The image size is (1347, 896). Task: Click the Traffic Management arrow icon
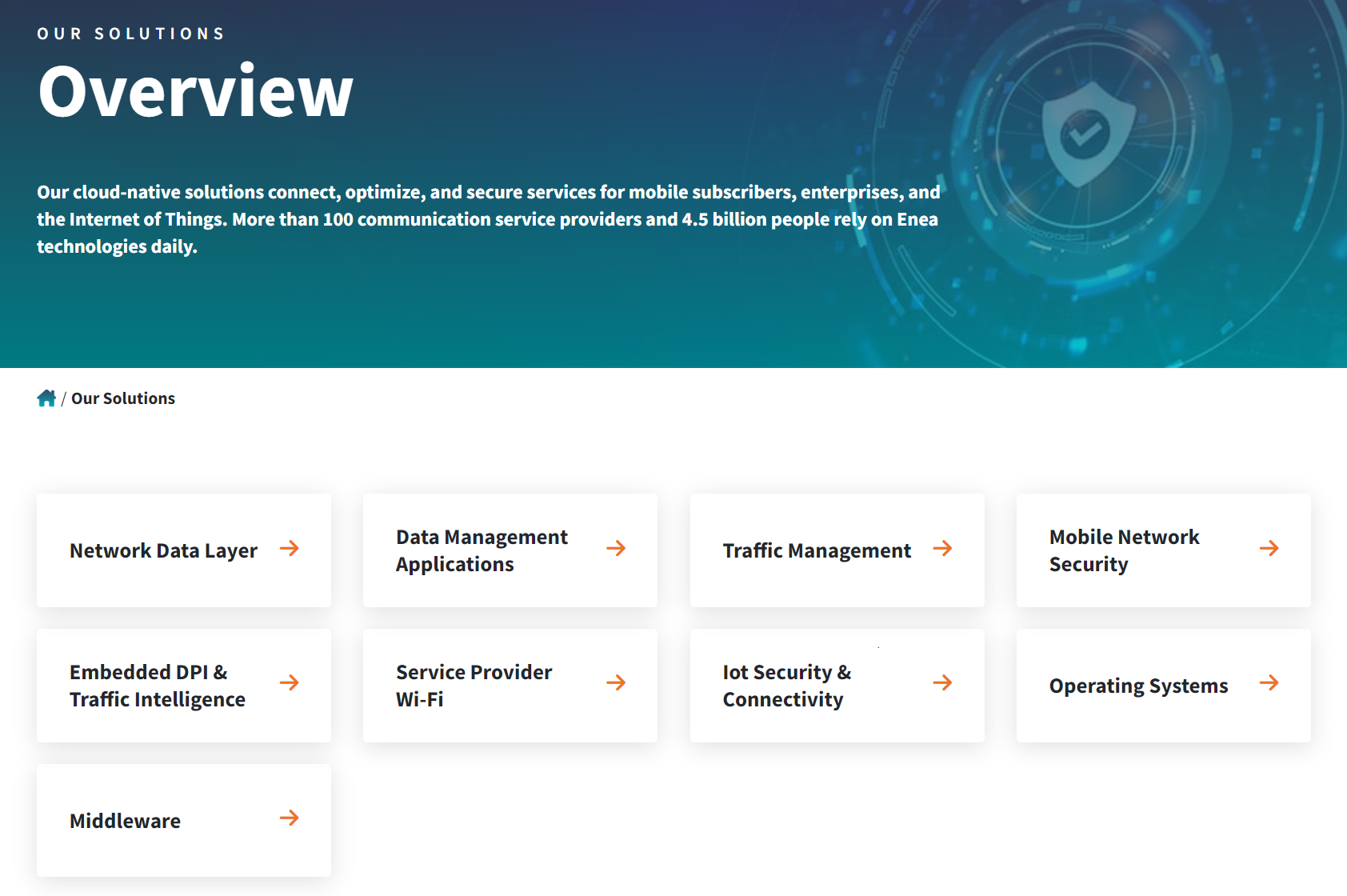[942, 548]
